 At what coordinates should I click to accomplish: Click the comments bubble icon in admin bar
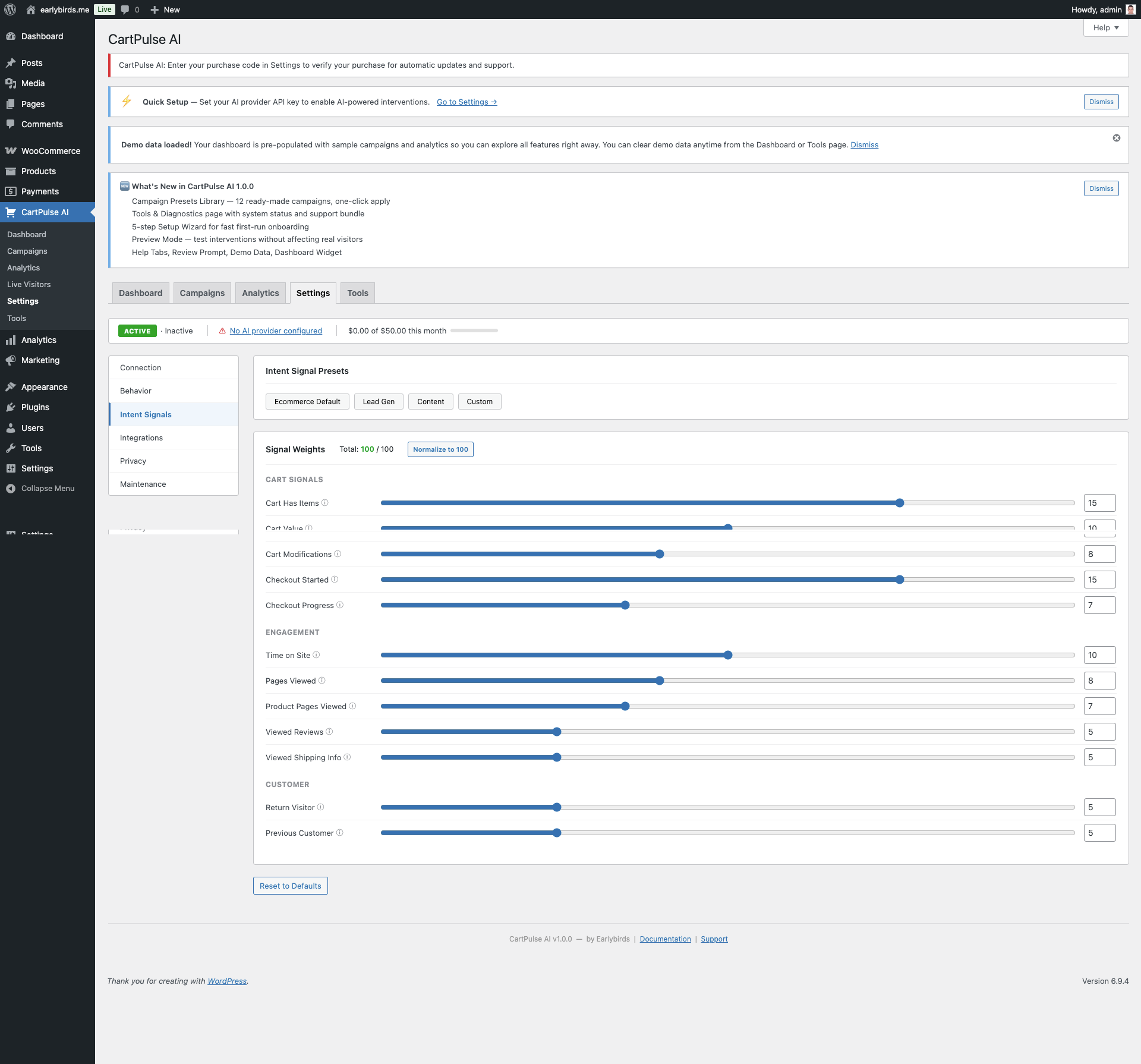coord(125,10)
